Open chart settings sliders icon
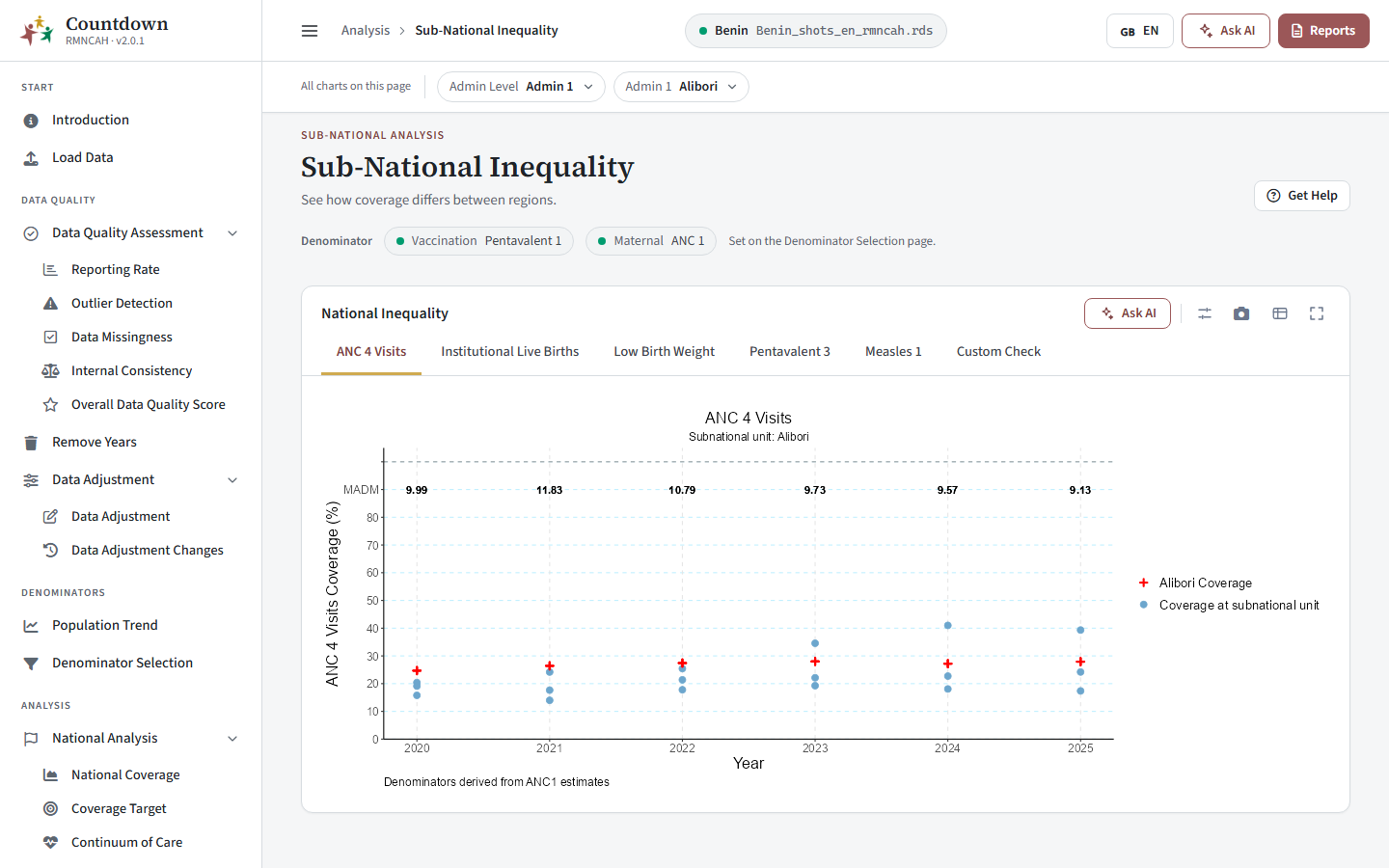Screen dimensions: 1389x868 point(1205,313)
